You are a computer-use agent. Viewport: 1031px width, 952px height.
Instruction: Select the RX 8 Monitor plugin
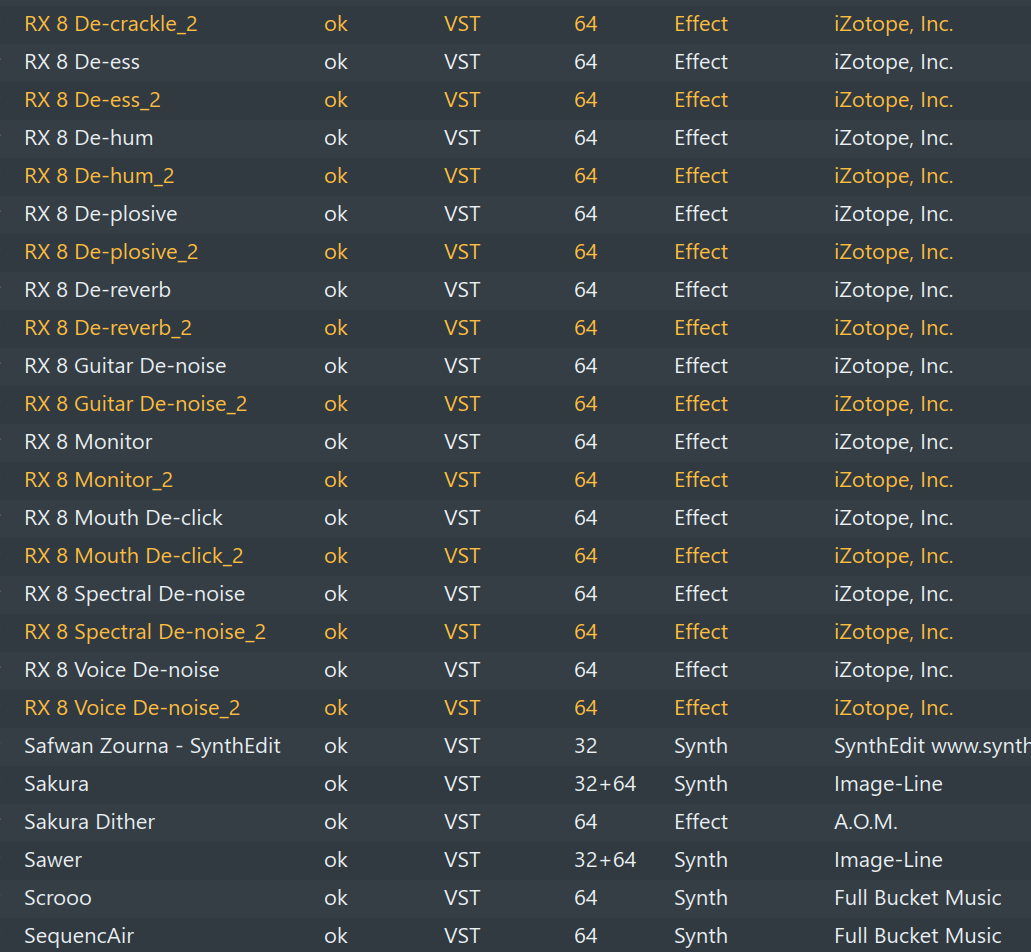pyautogui.click(x=88, y=442)
